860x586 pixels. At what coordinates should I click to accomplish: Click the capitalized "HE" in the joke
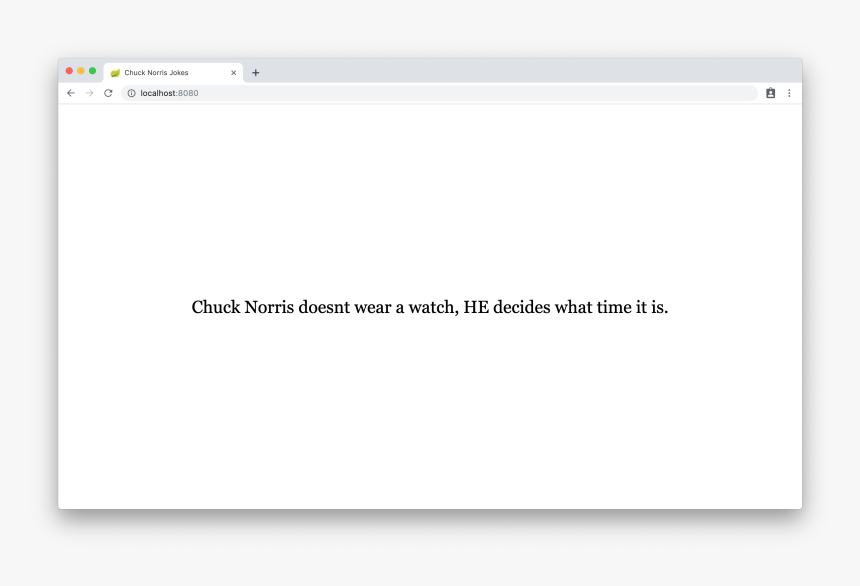point(476,307)
